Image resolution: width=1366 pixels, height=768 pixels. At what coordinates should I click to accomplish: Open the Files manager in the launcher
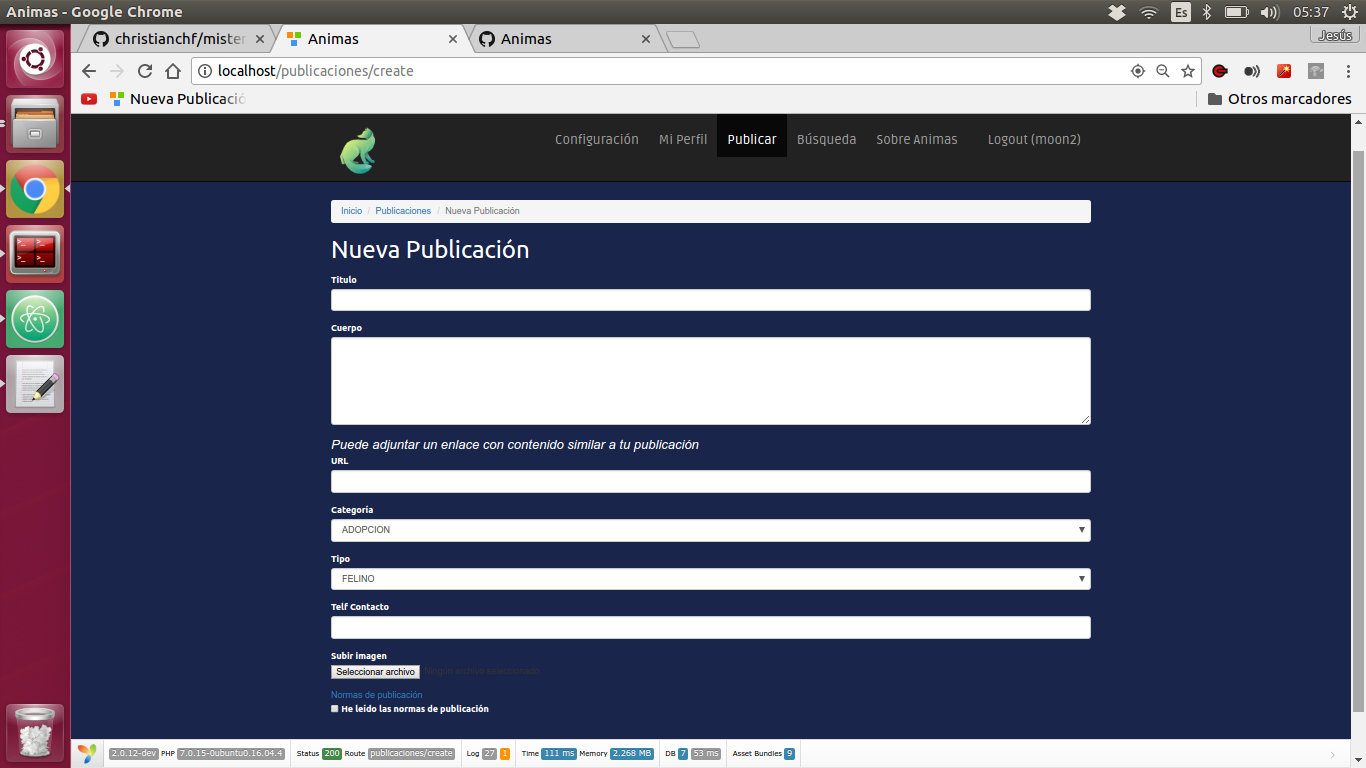35,124
